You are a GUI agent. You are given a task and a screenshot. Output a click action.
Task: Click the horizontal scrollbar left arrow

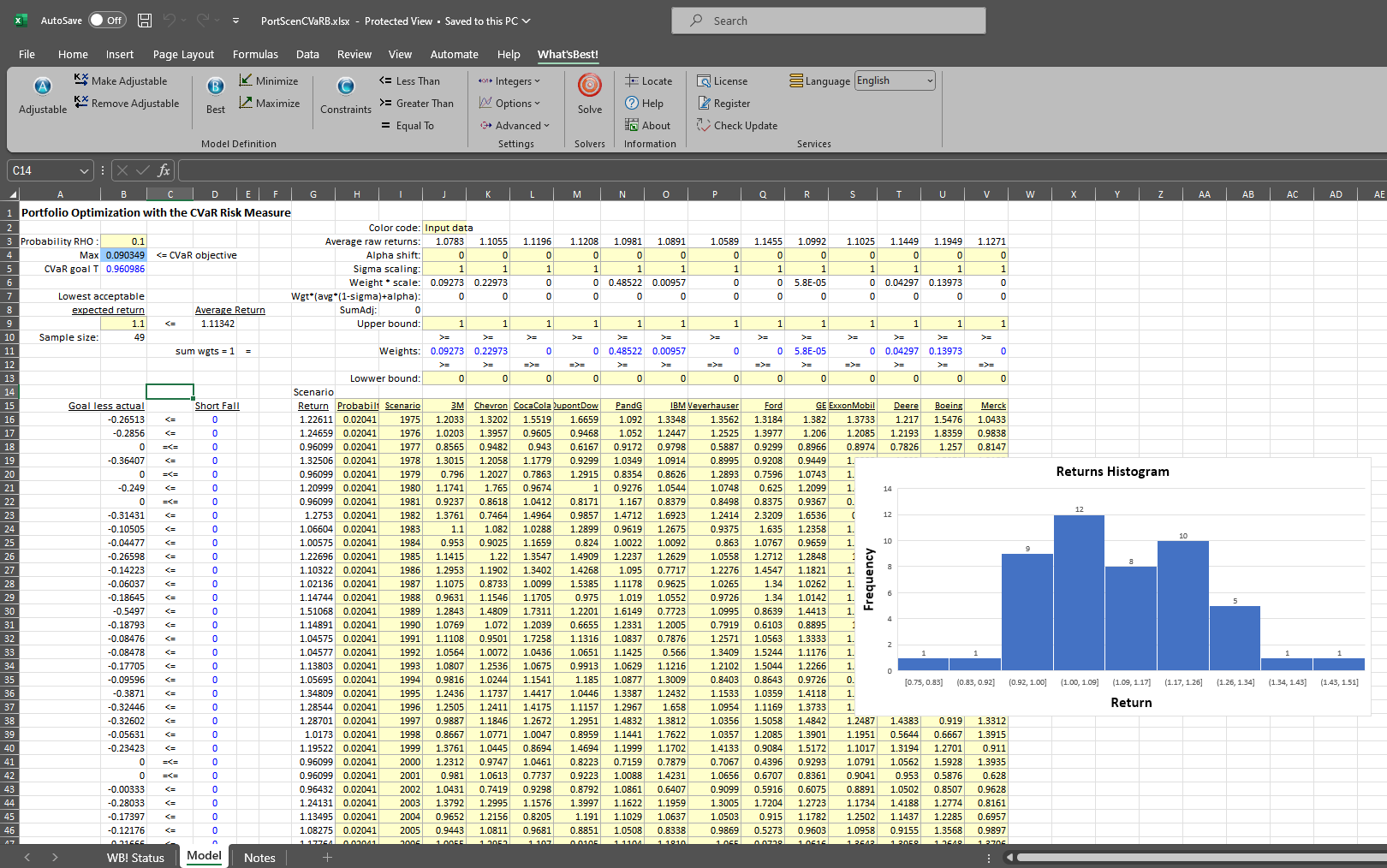pos(1009,857)
